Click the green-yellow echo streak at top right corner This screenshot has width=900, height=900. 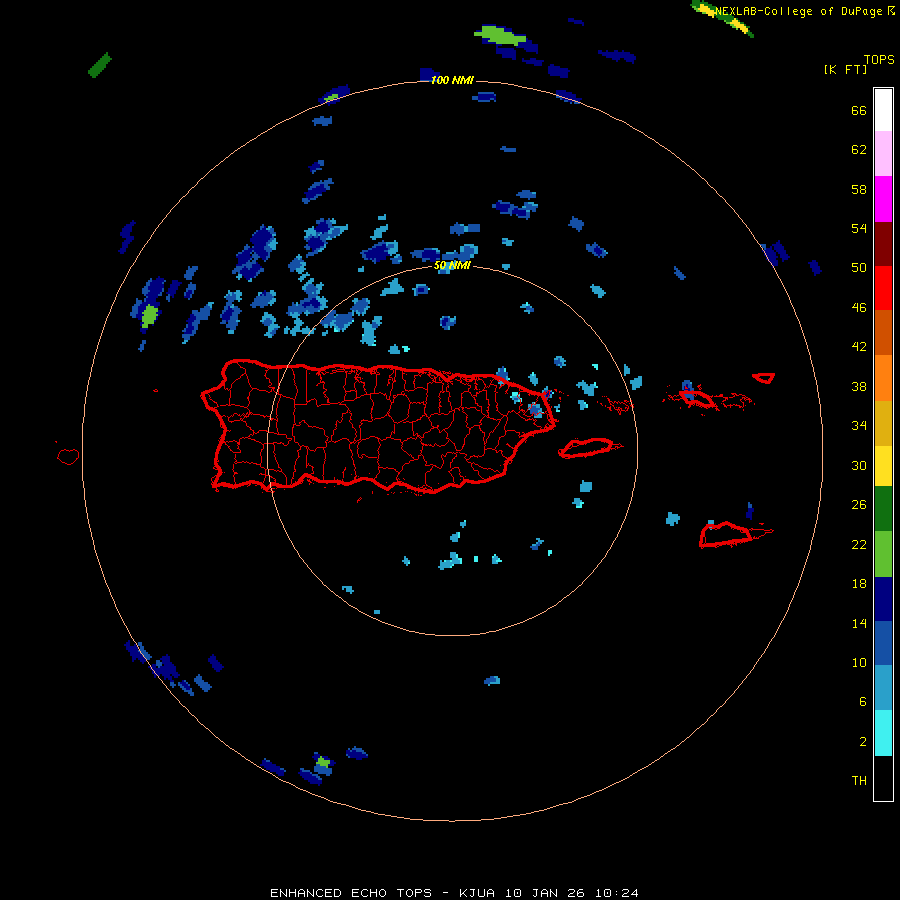click(x=724, y=18)
